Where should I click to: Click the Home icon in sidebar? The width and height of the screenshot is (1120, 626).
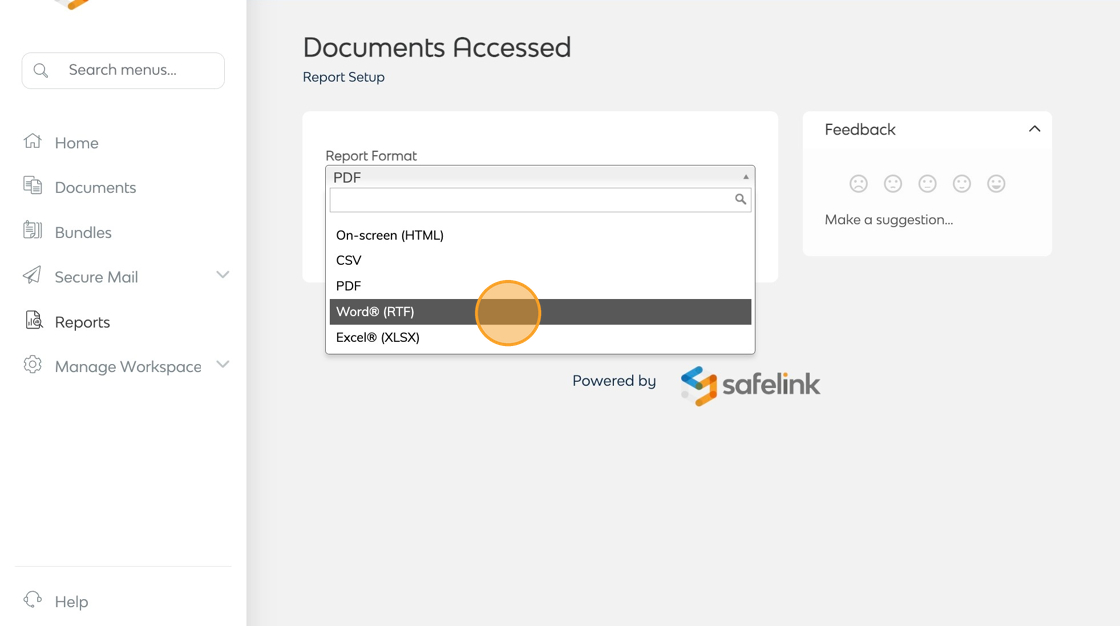[x=33, y=141]
